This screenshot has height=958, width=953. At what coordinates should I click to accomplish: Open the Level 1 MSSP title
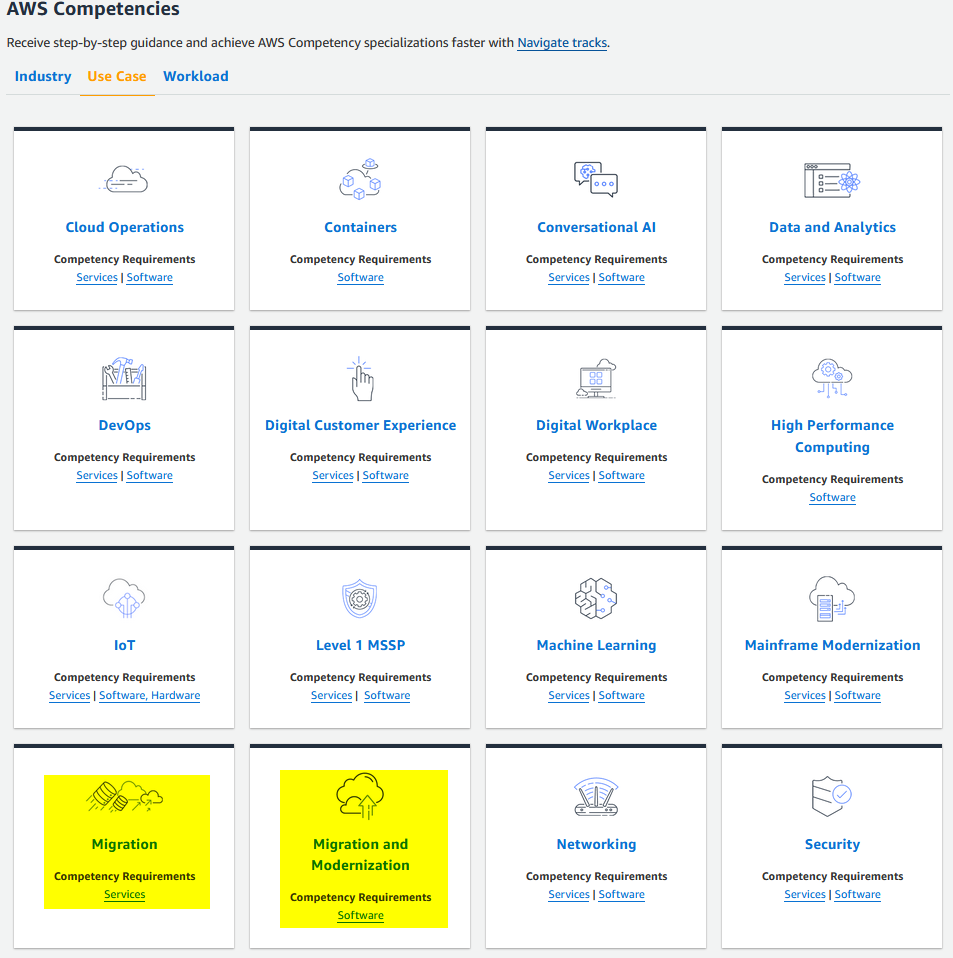[360, 645]
